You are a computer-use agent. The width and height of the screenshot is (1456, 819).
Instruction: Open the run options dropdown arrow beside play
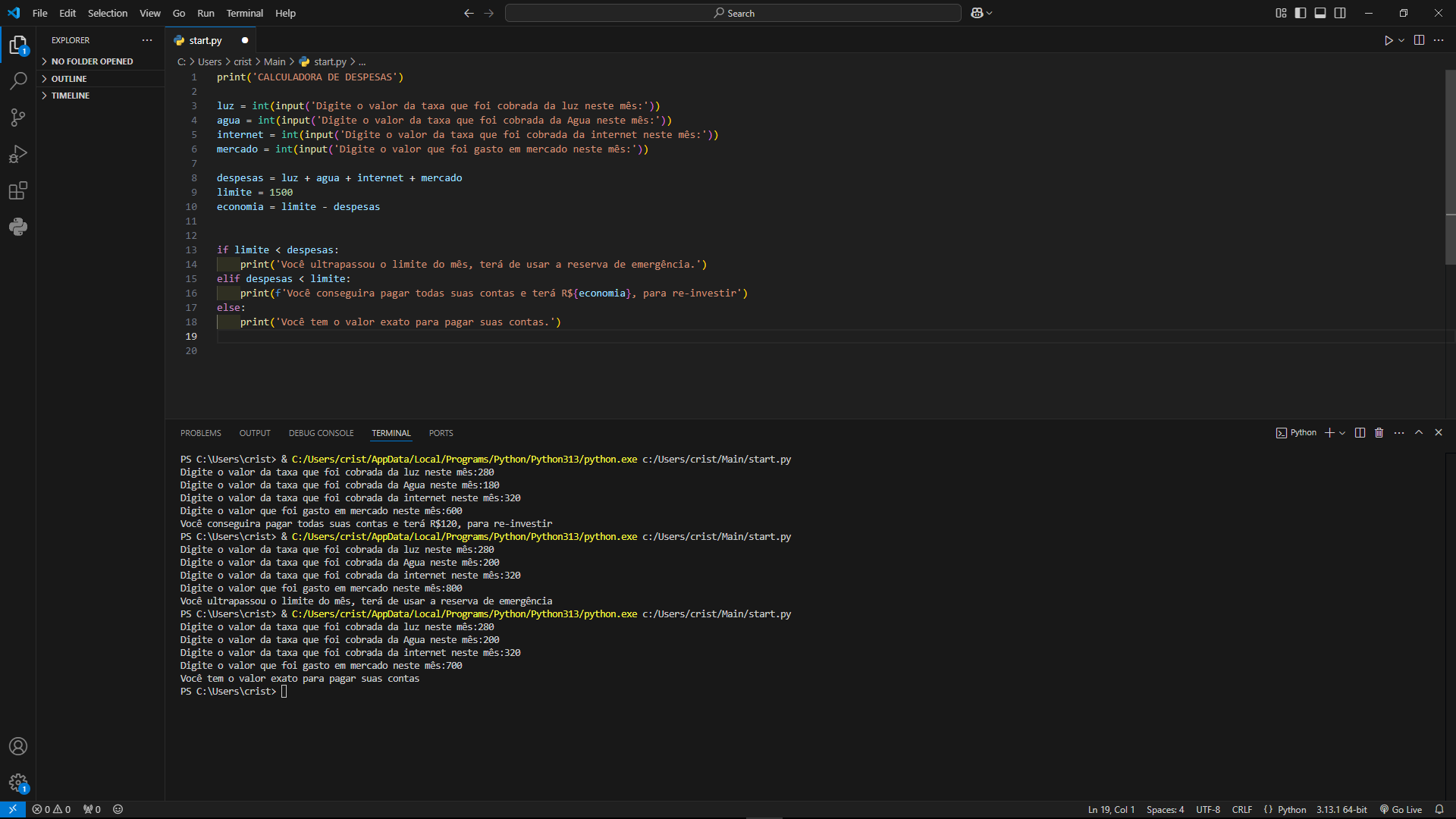coord(1401,40)
